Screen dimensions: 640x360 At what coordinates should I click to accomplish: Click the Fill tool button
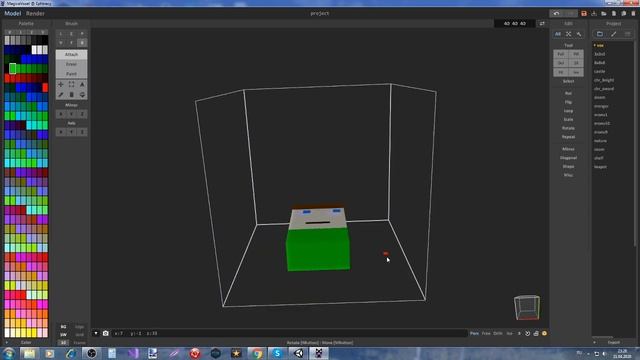tap(576, 54)
